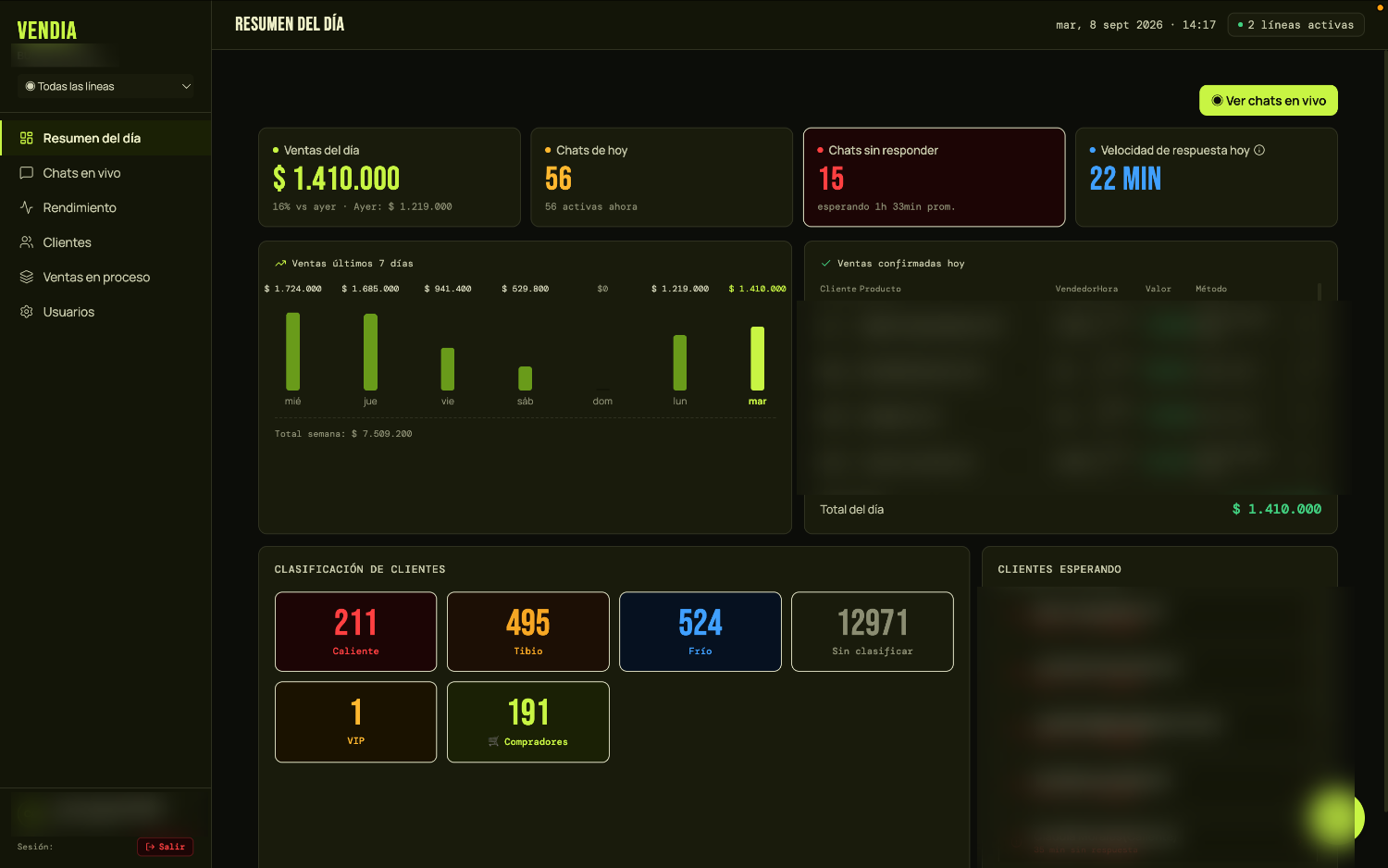Click the Ventas en proceso layers icon
Viewport: 1388px width, 868px height.
pos(26,277)
